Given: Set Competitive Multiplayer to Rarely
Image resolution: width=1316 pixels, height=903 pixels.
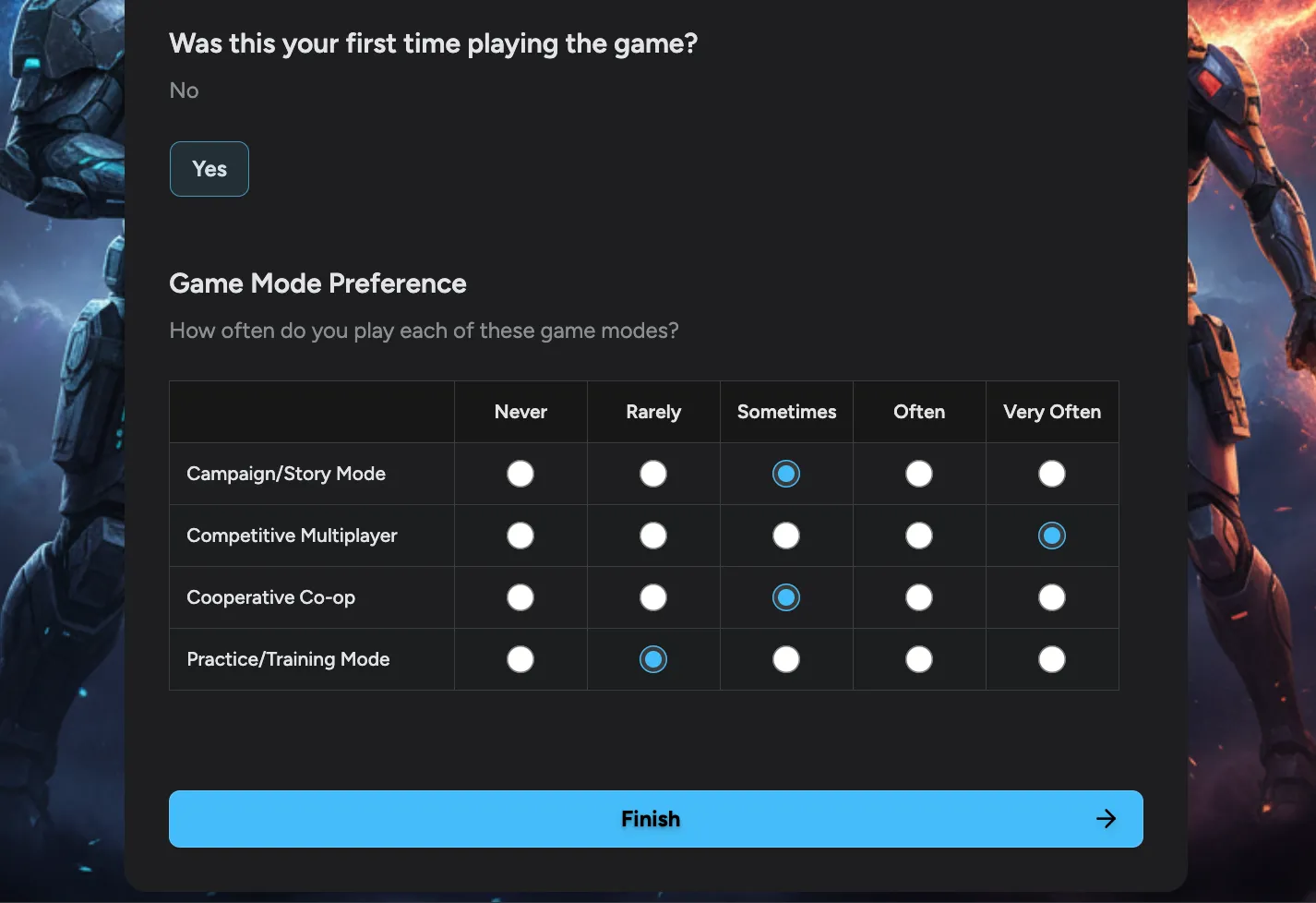Looking at the screenshot, I should pyautogui.click(x=653, y=536).
